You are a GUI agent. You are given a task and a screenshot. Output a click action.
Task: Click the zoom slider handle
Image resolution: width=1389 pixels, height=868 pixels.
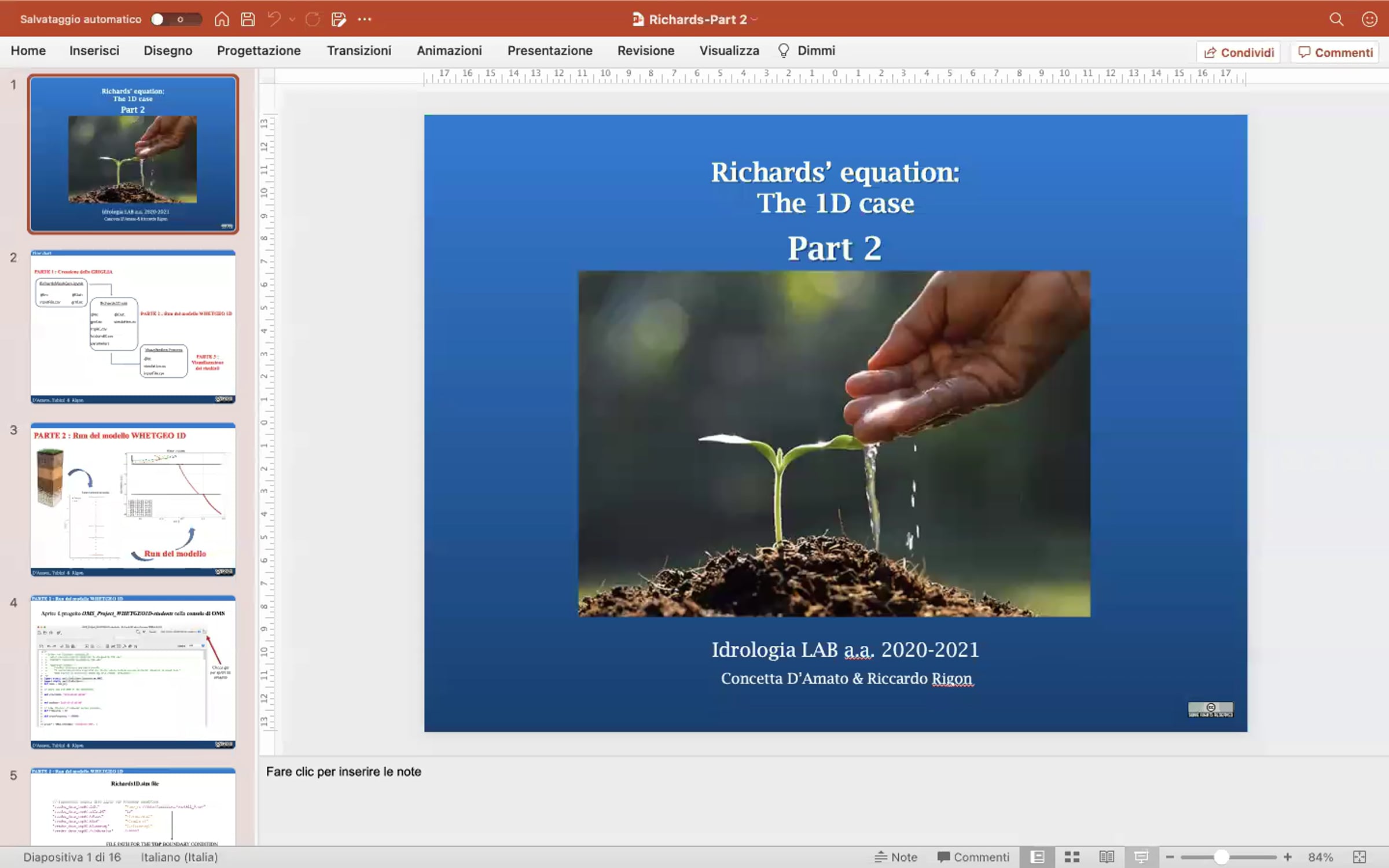[x=1221, y=857]
